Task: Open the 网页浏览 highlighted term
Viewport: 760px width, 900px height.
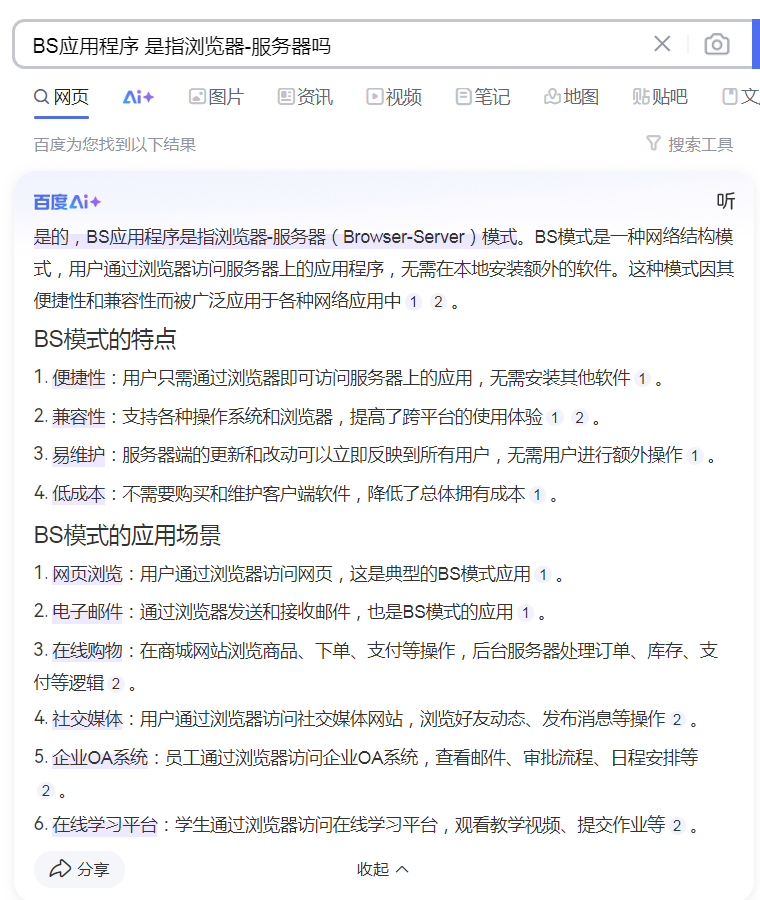Action: (x=87, y=574)
